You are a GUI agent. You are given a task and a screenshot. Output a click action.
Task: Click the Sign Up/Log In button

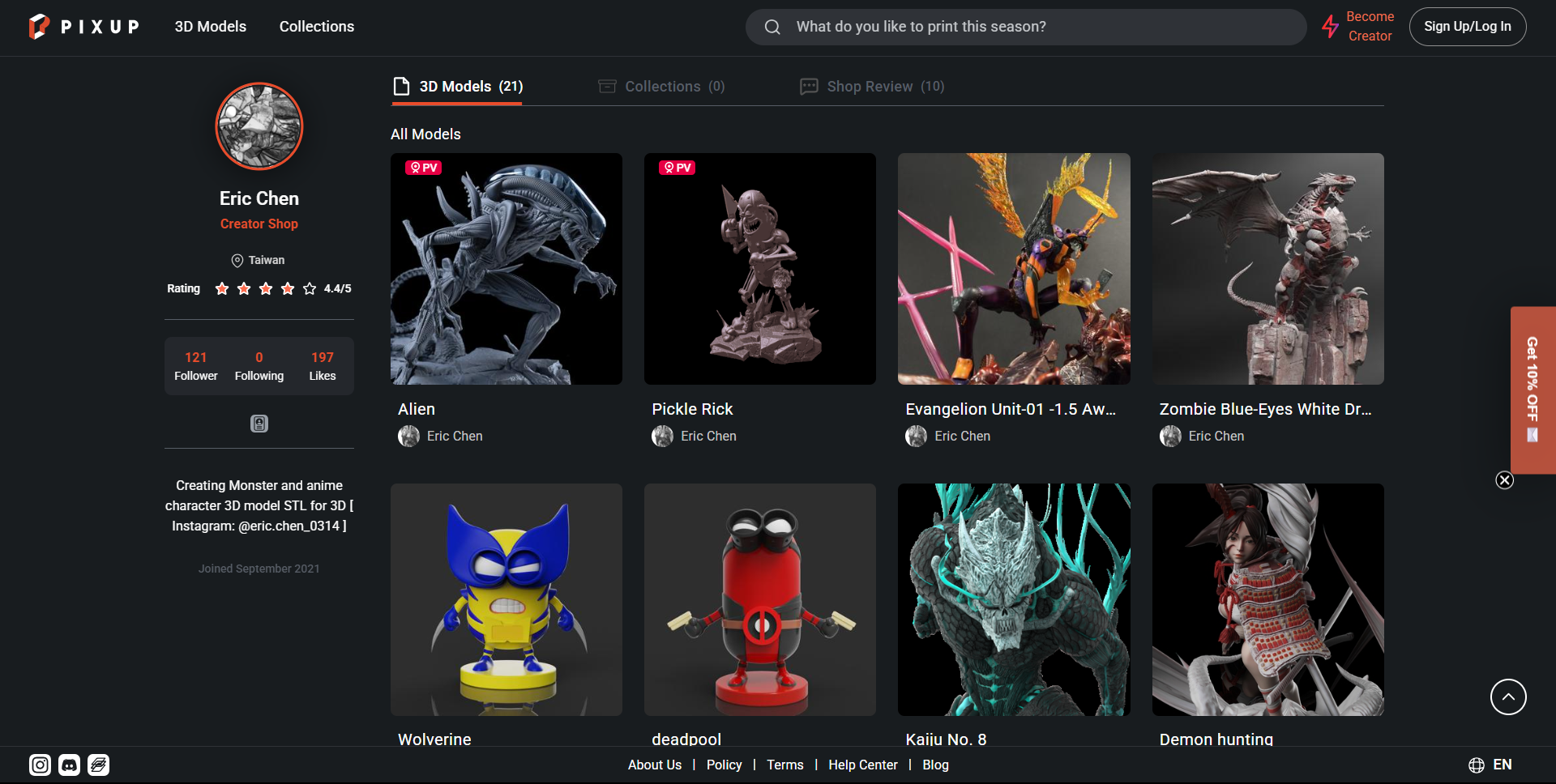pyautogui.click(x=1468, y=27)
